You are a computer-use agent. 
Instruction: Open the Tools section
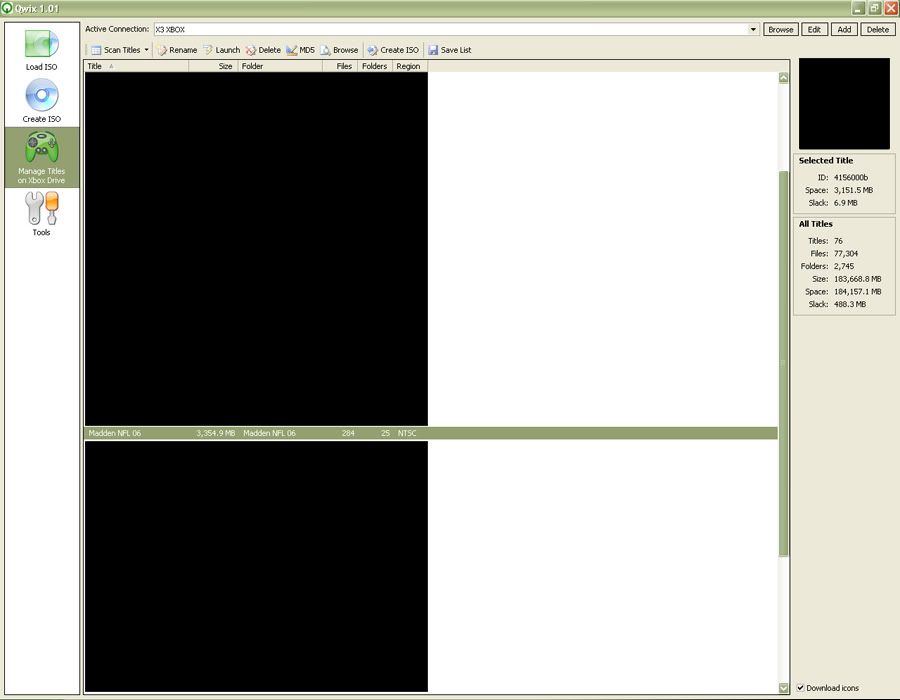[x=41, y=214]
